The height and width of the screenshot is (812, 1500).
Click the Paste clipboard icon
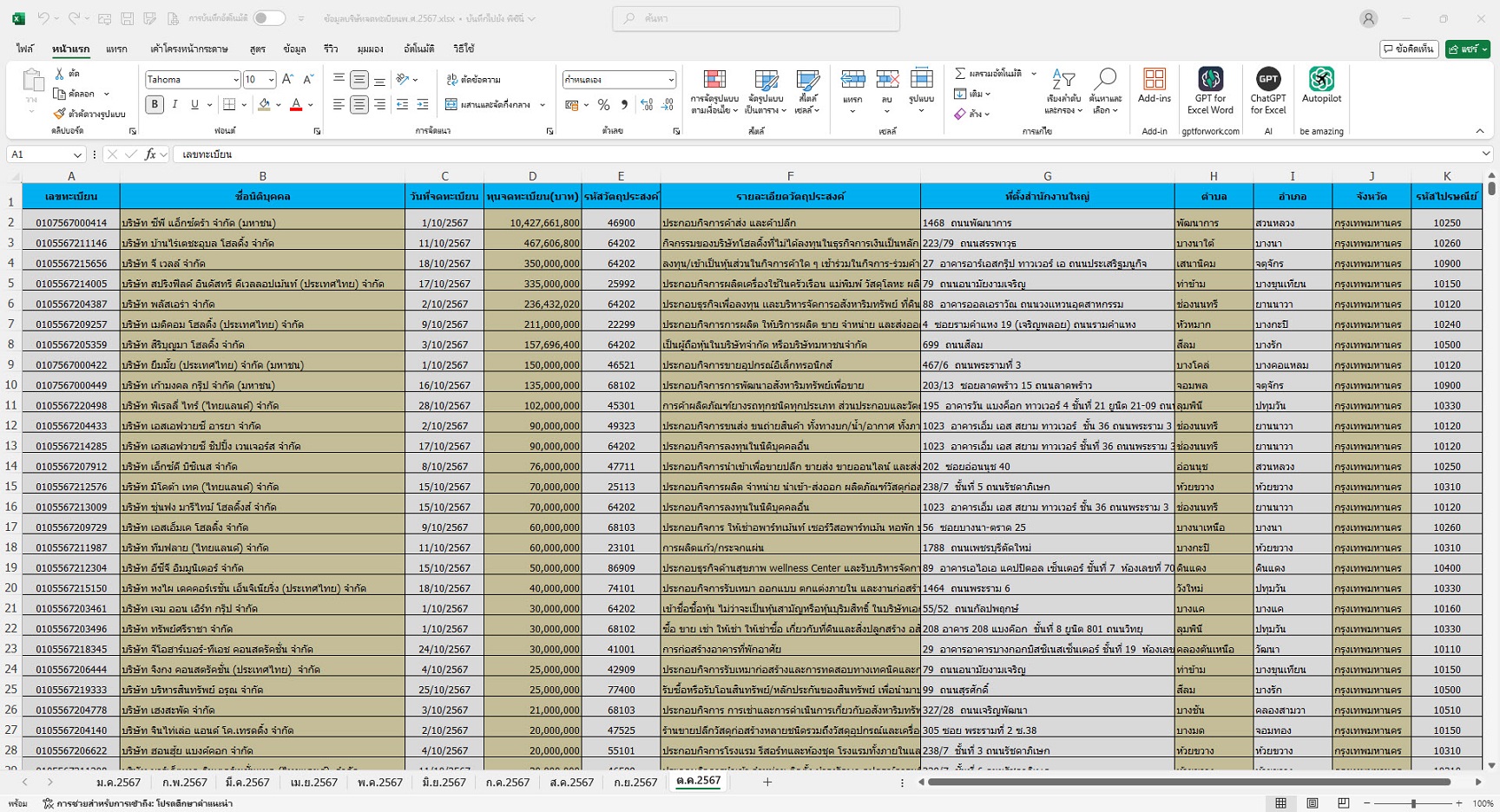[x=33, y=81]
